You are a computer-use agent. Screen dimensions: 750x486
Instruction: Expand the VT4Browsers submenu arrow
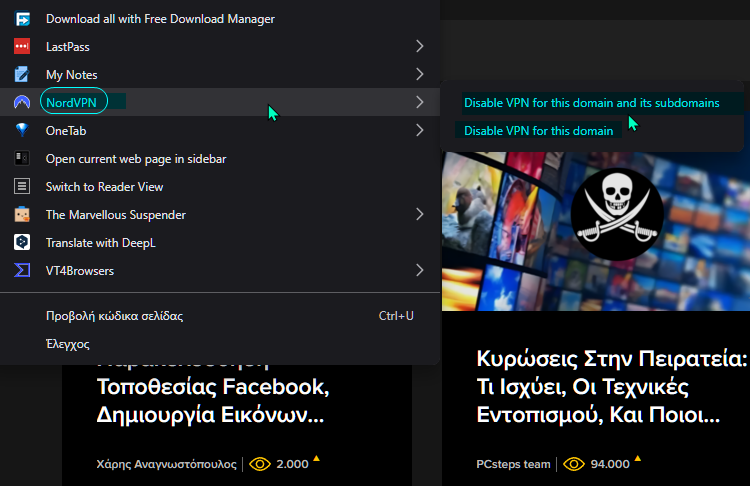pyautogui.click(x=419, y=270)
